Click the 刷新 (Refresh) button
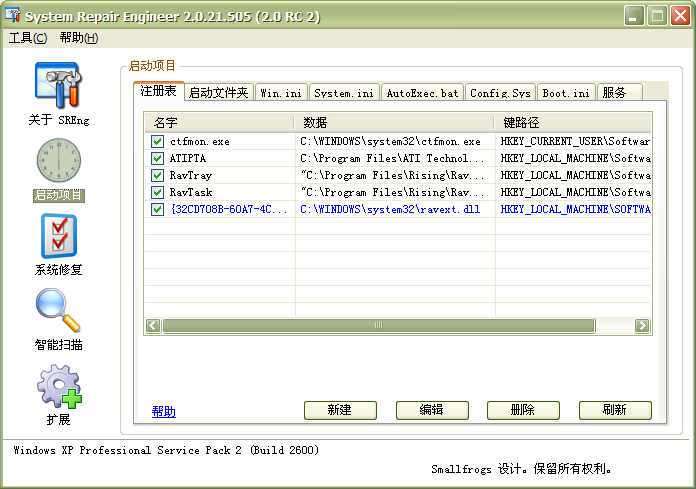The image size is (696, 489). [615, 410]
